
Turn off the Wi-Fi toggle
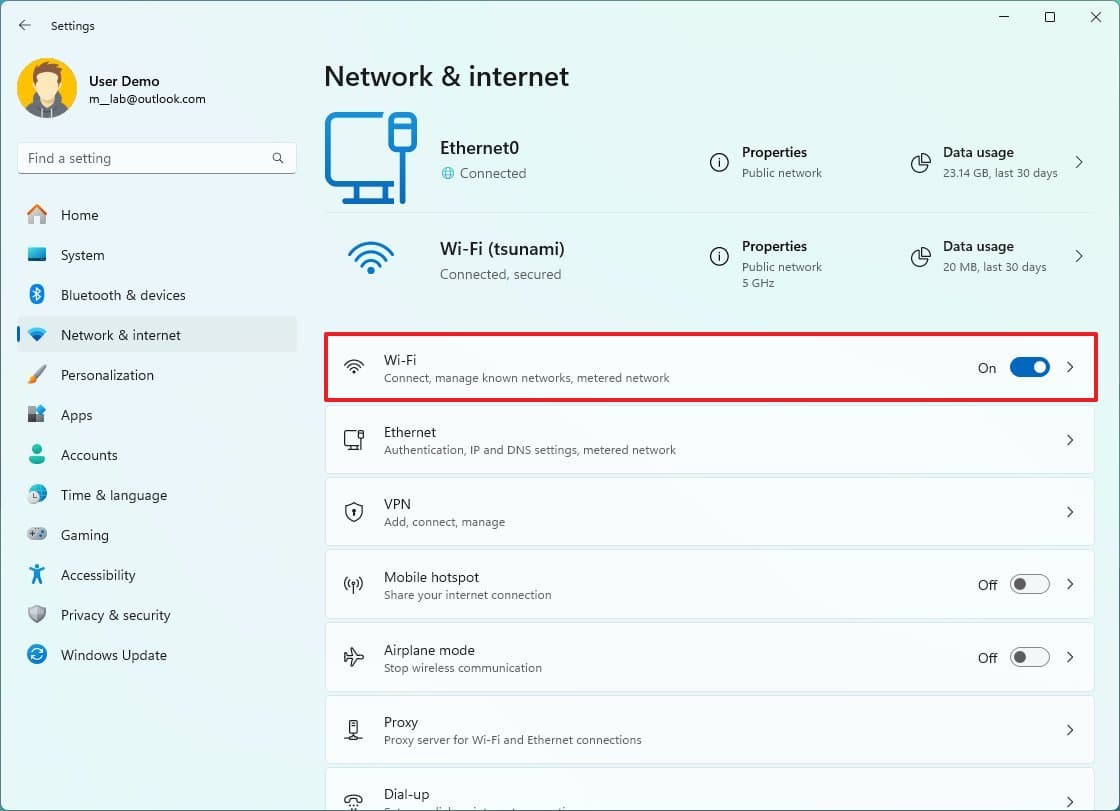(x=1030, y=367)
